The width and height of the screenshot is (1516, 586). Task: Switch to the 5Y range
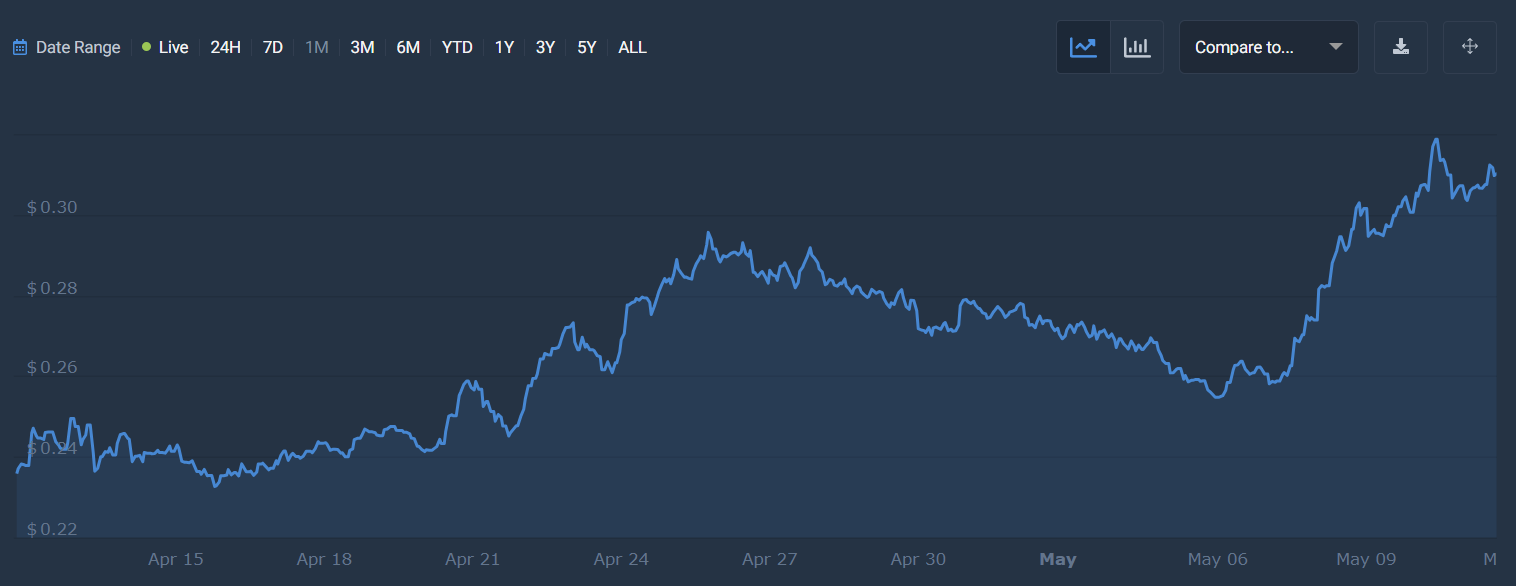586,47
